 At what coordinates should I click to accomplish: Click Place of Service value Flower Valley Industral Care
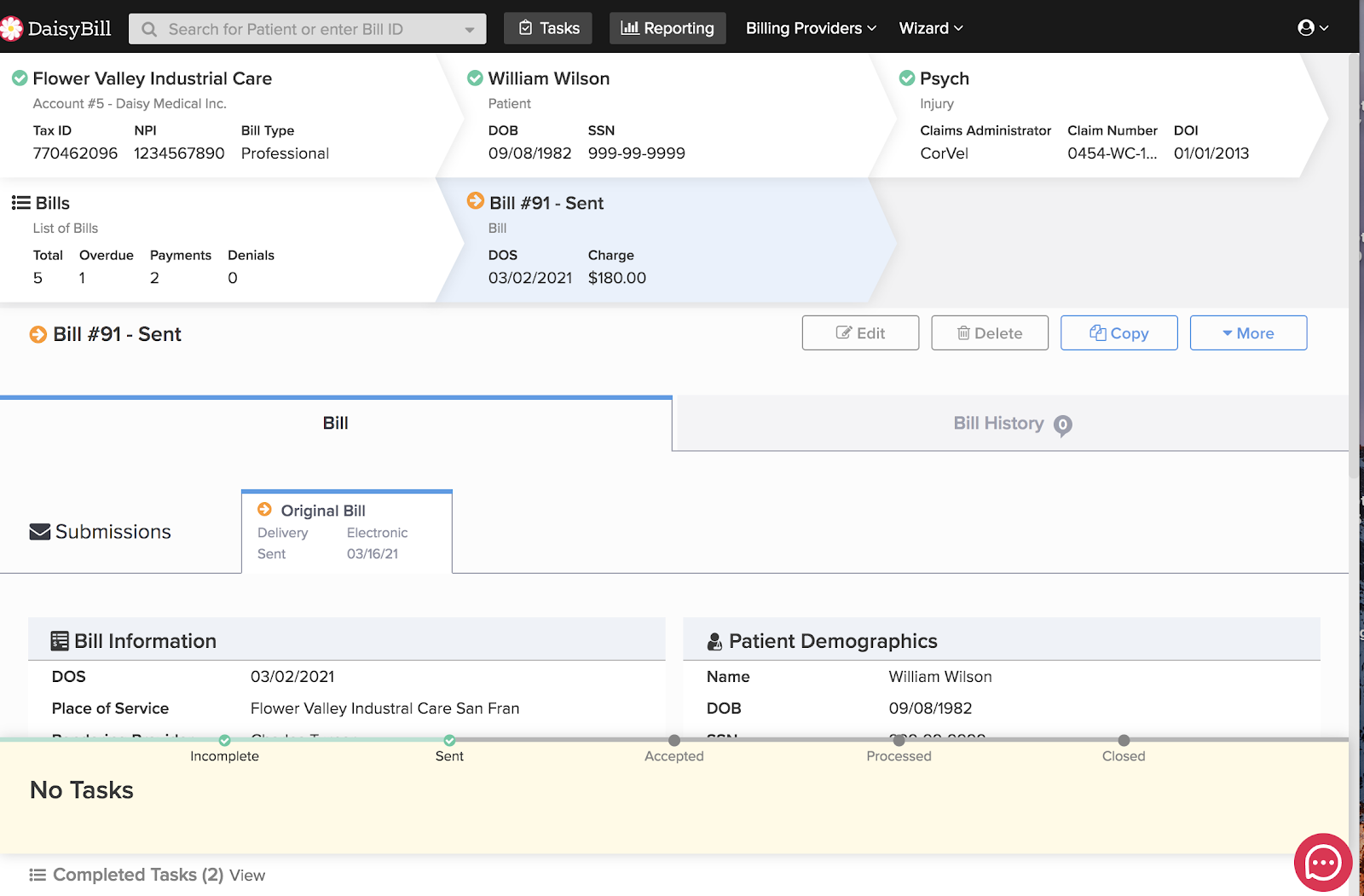click(x=384, y=708)
